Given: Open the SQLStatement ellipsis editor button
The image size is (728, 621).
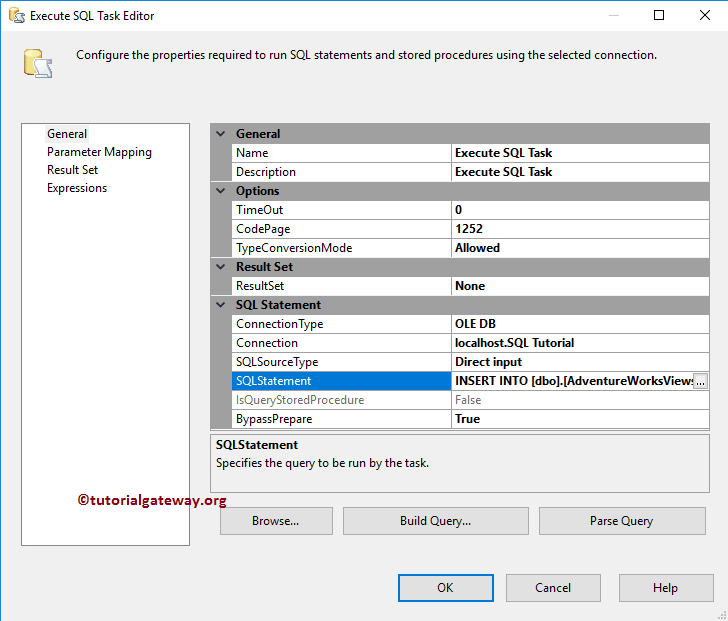Looking at the screenshot, I should point(700,382).
